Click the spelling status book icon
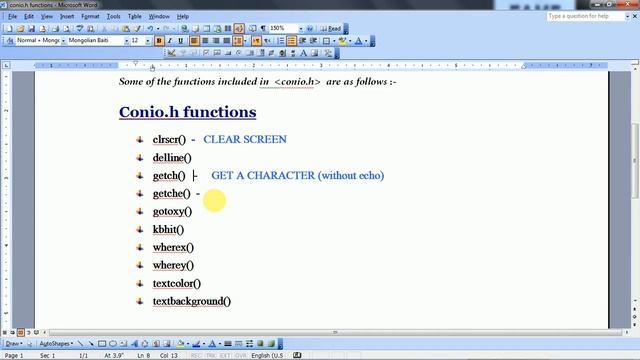 (x=297, y=356)
